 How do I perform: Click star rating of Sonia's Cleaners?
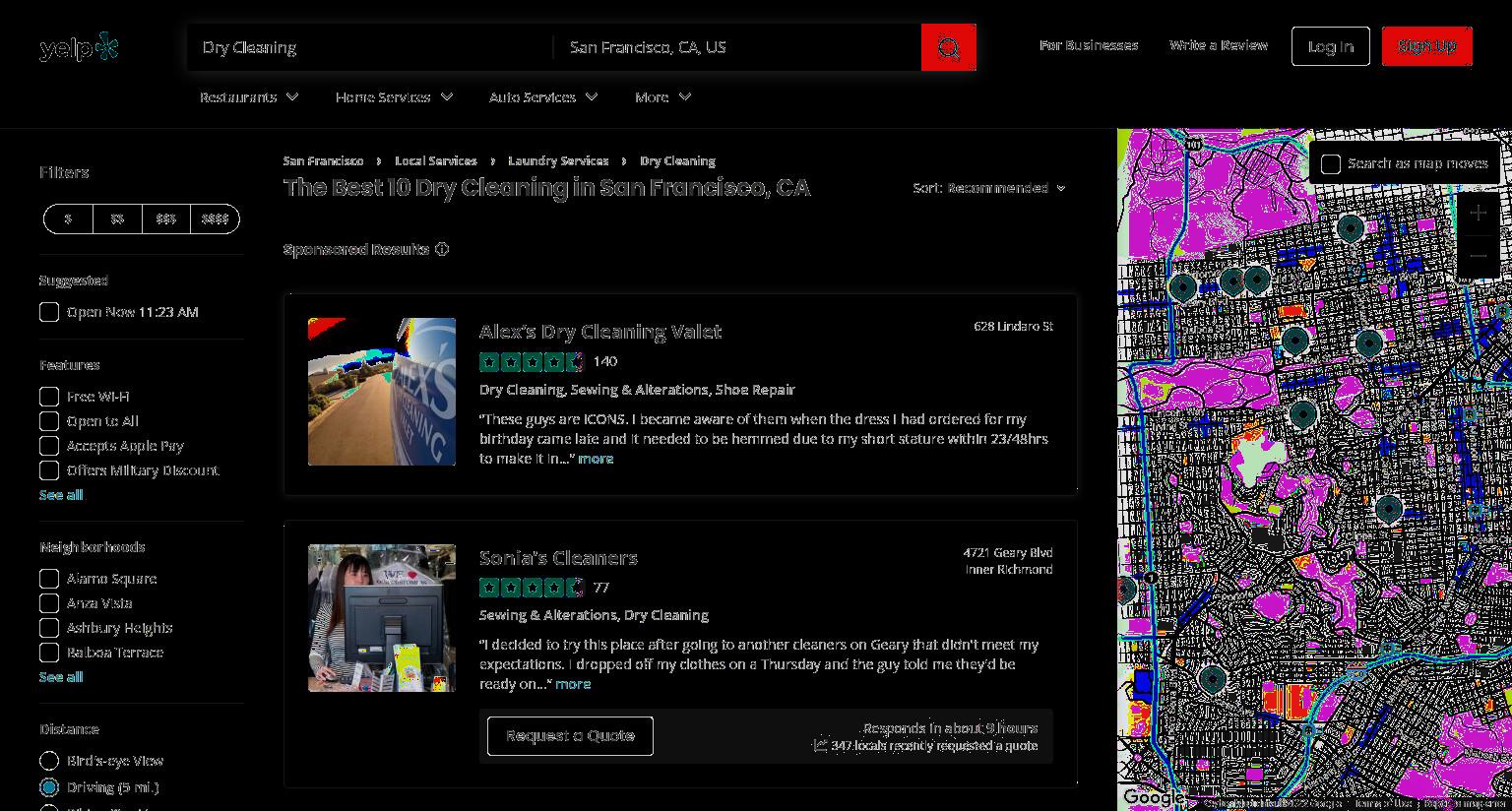click(532, 588)
